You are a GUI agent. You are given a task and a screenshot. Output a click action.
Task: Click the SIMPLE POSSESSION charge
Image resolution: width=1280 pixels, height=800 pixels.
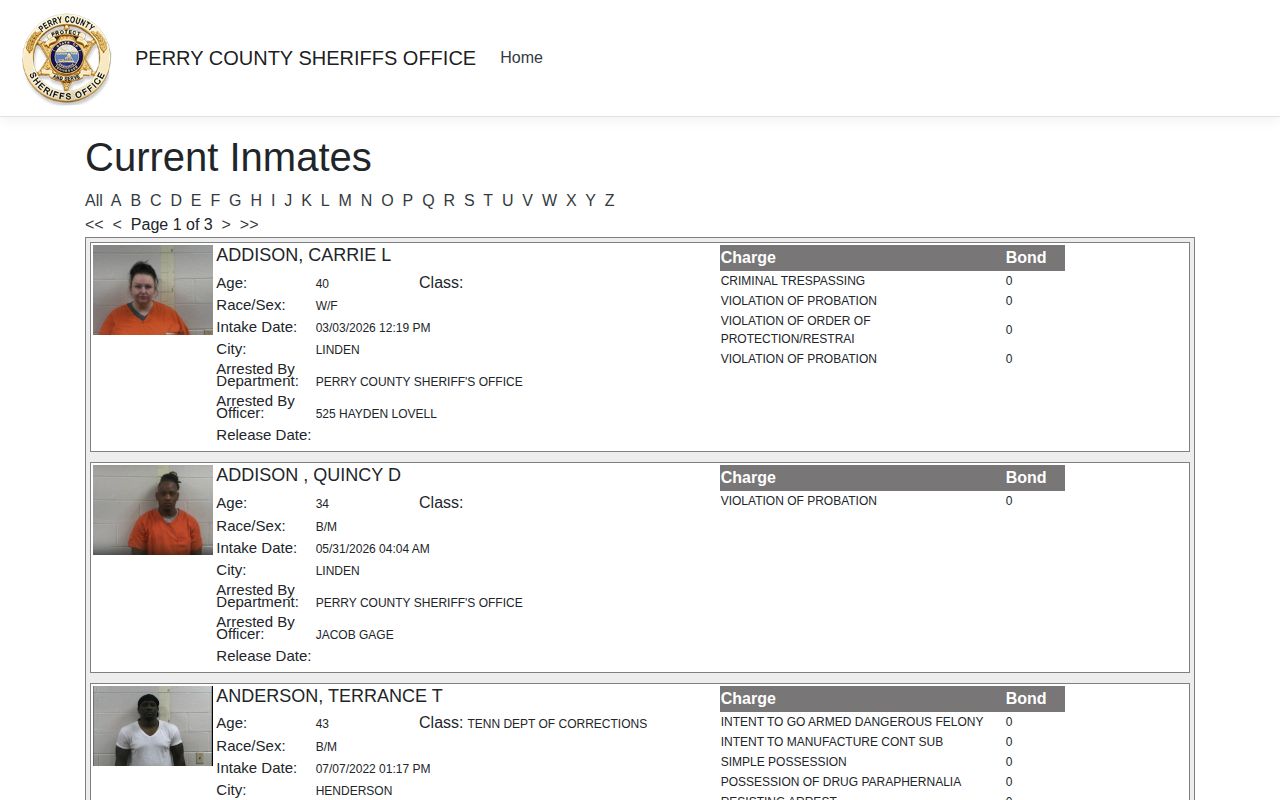(784, 762)
